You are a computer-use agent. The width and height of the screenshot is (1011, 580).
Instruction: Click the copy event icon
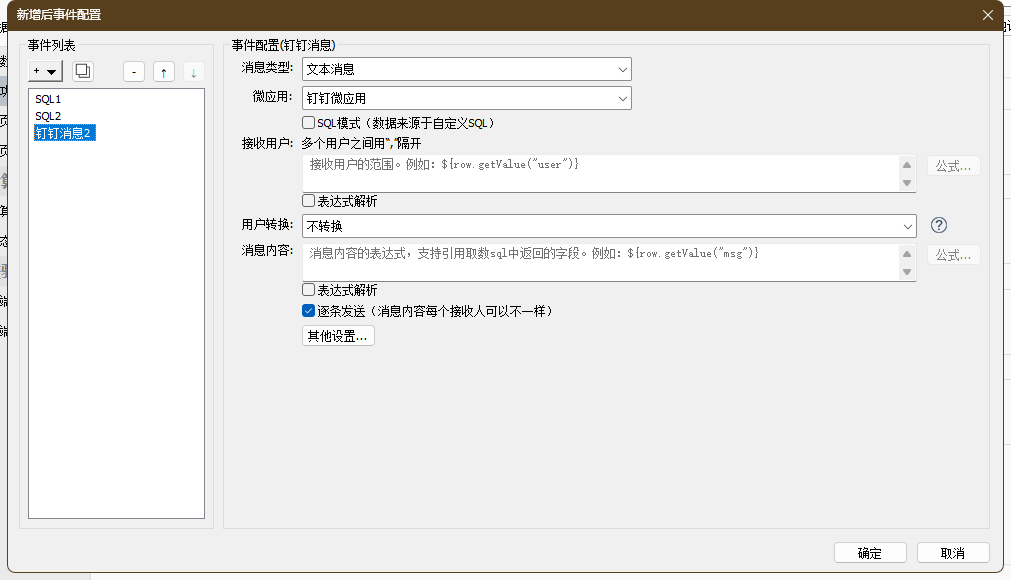pyautogui.click(x=83, y=71)
